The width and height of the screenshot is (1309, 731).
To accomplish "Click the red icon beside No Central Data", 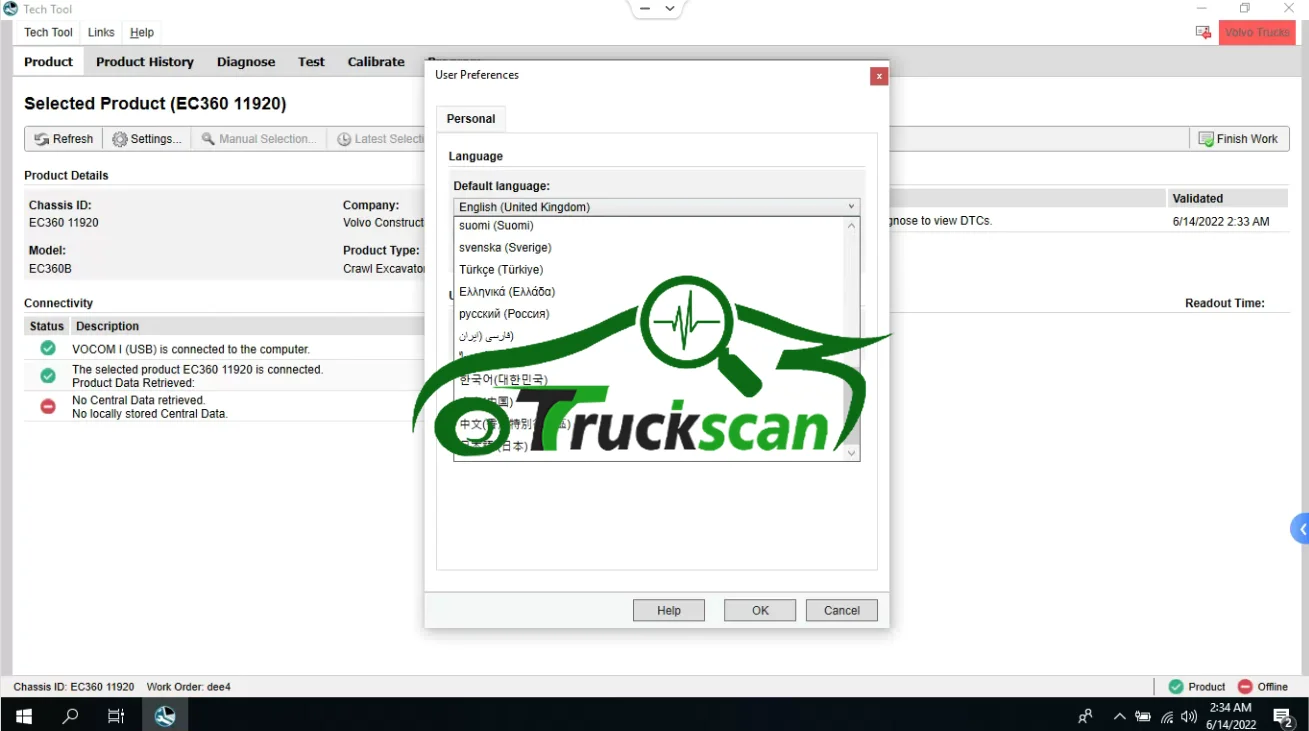I will coord(47,406).
